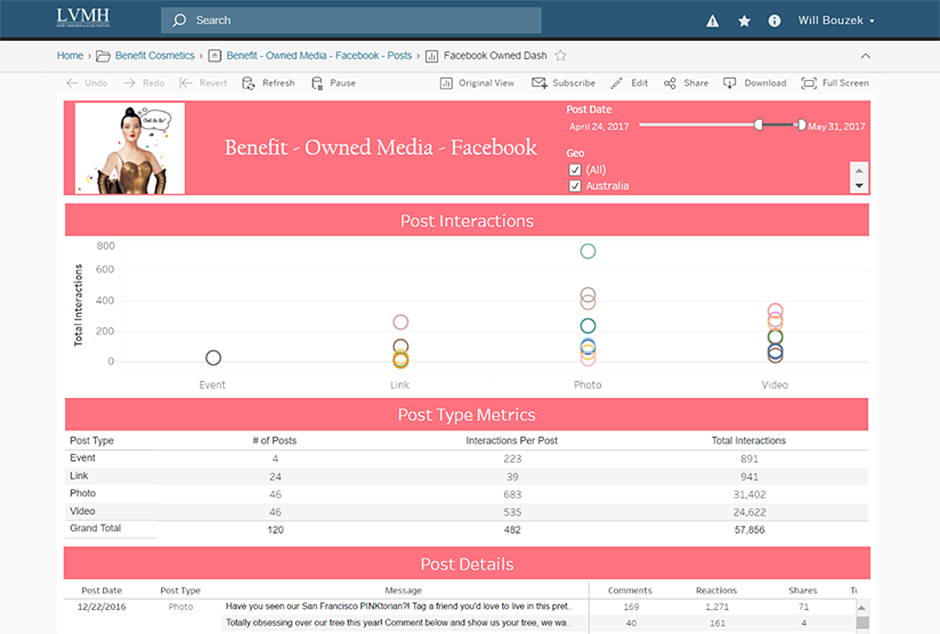Favorite this view with breadcrumb star
The width and height of the screenshot is (940, 634).
[561, 55]
